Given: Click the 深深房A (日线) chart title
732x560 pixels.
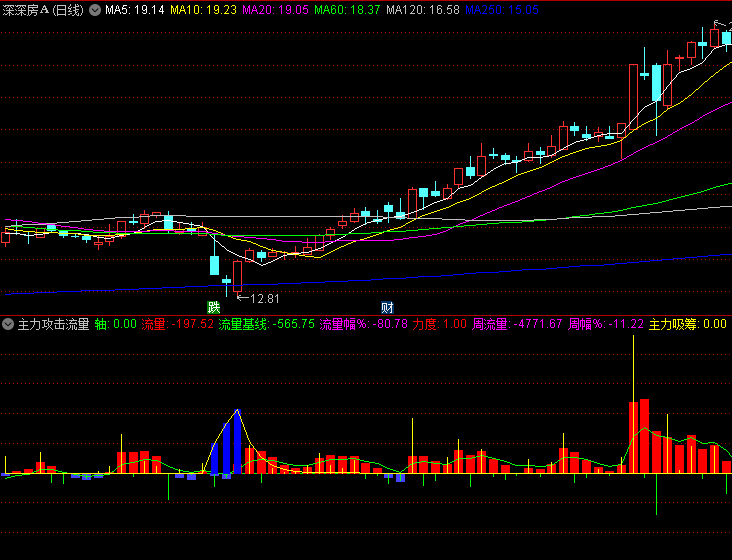Looking at the screenshot, I should point(43,10).
